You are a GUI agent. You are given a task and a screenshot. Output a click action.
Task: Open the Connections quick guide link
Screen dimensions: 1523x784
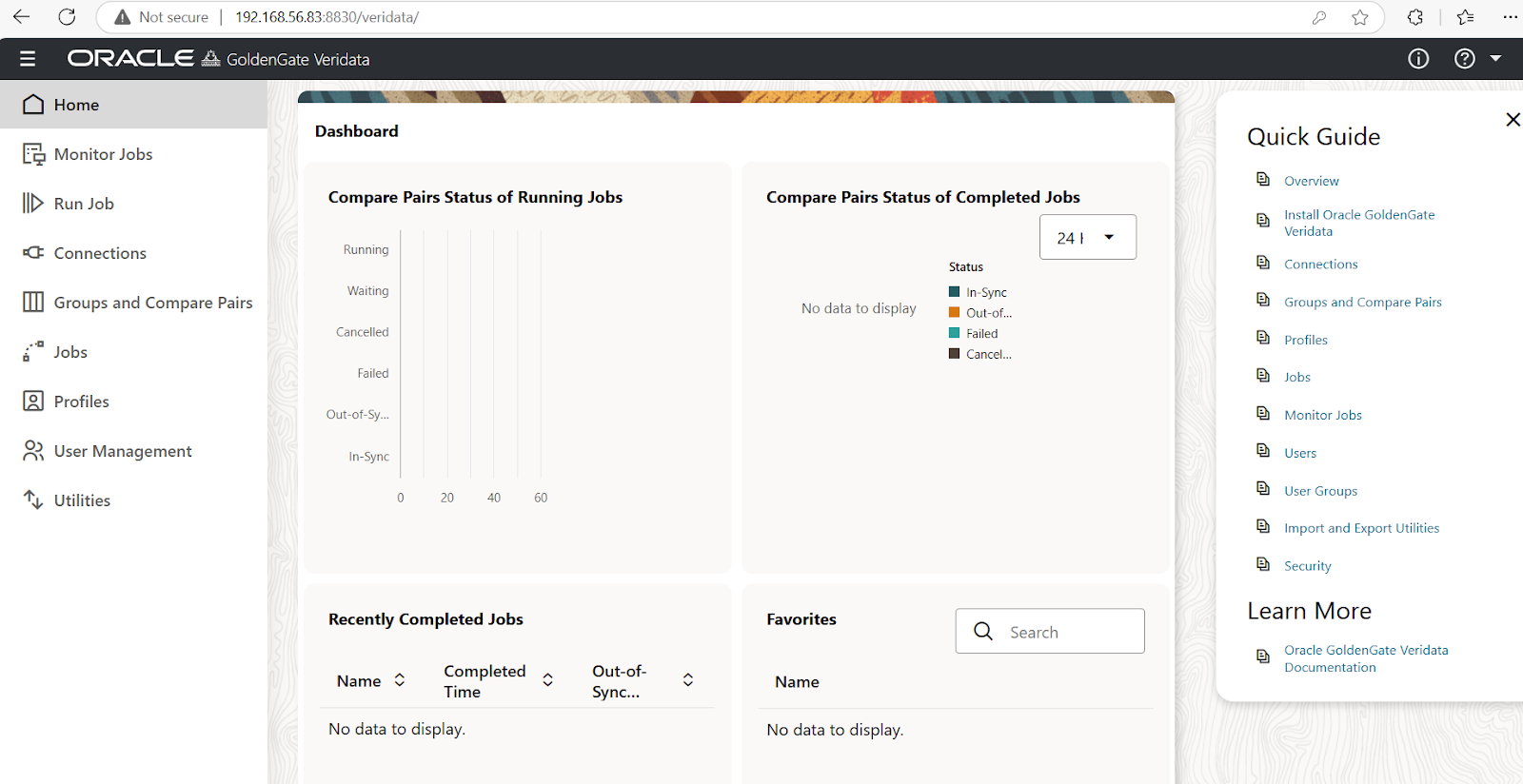coord(1320,265)
